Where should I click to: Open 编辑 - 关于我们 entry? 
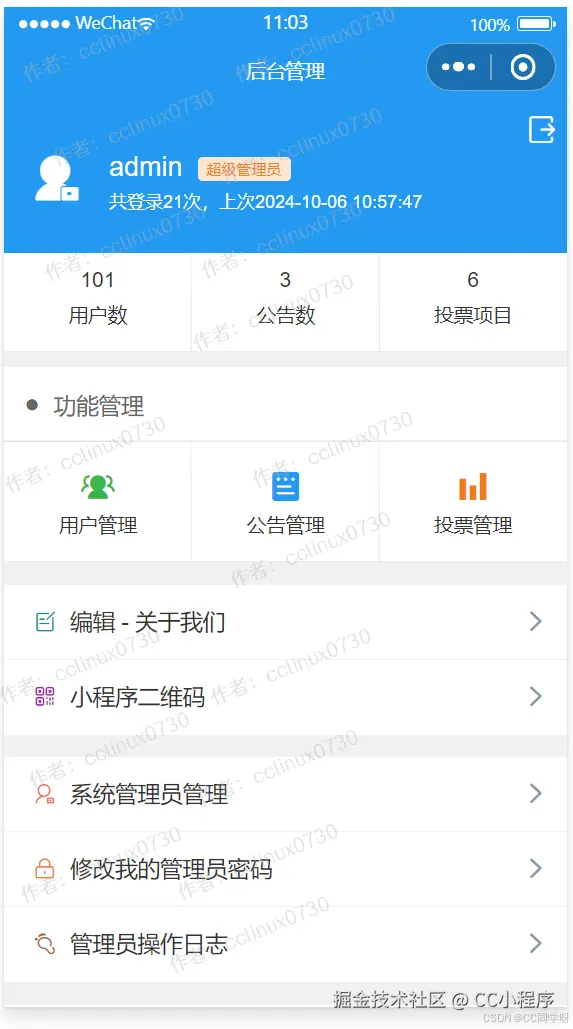click(286, 622)
